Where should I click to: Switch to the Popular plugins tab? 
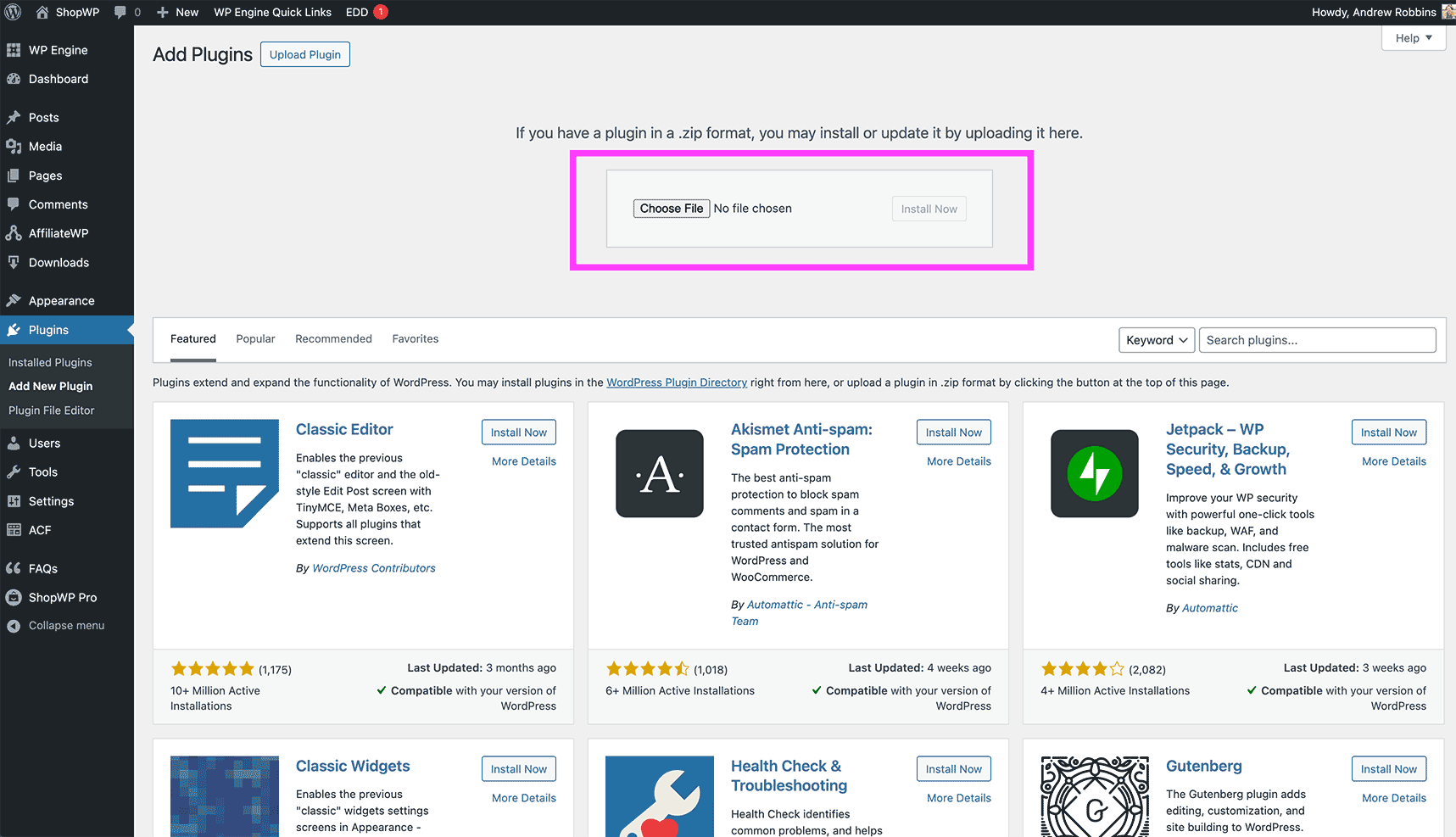click(255, 339)
